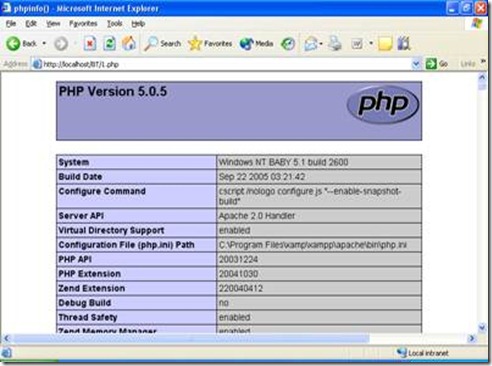This screenshot has height=366, width=492.
Task: Stop loading with the red X icon
Action: pos(90,43)
